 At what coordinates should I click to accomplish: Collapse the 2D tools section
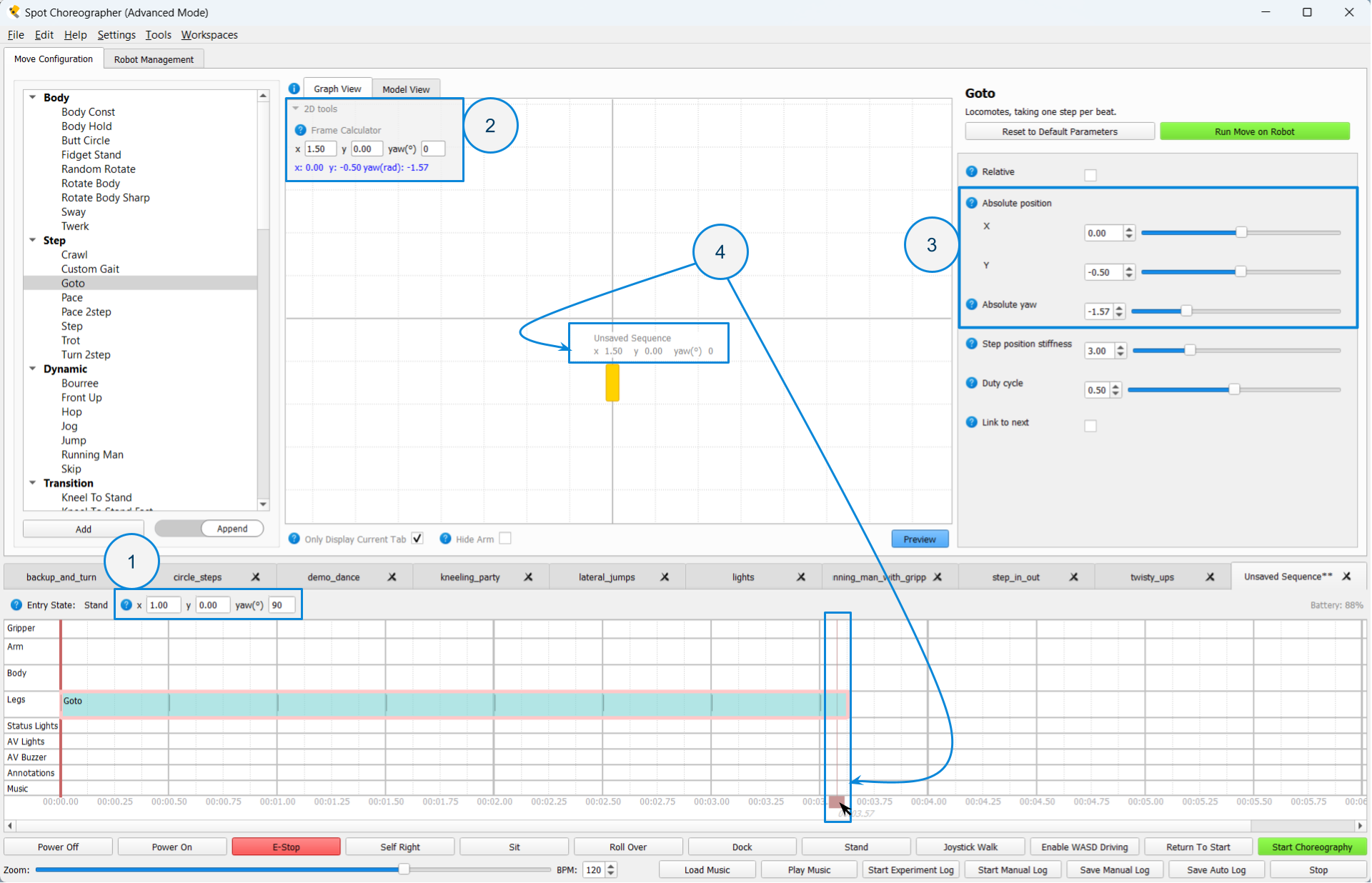[x=296, y=109]
